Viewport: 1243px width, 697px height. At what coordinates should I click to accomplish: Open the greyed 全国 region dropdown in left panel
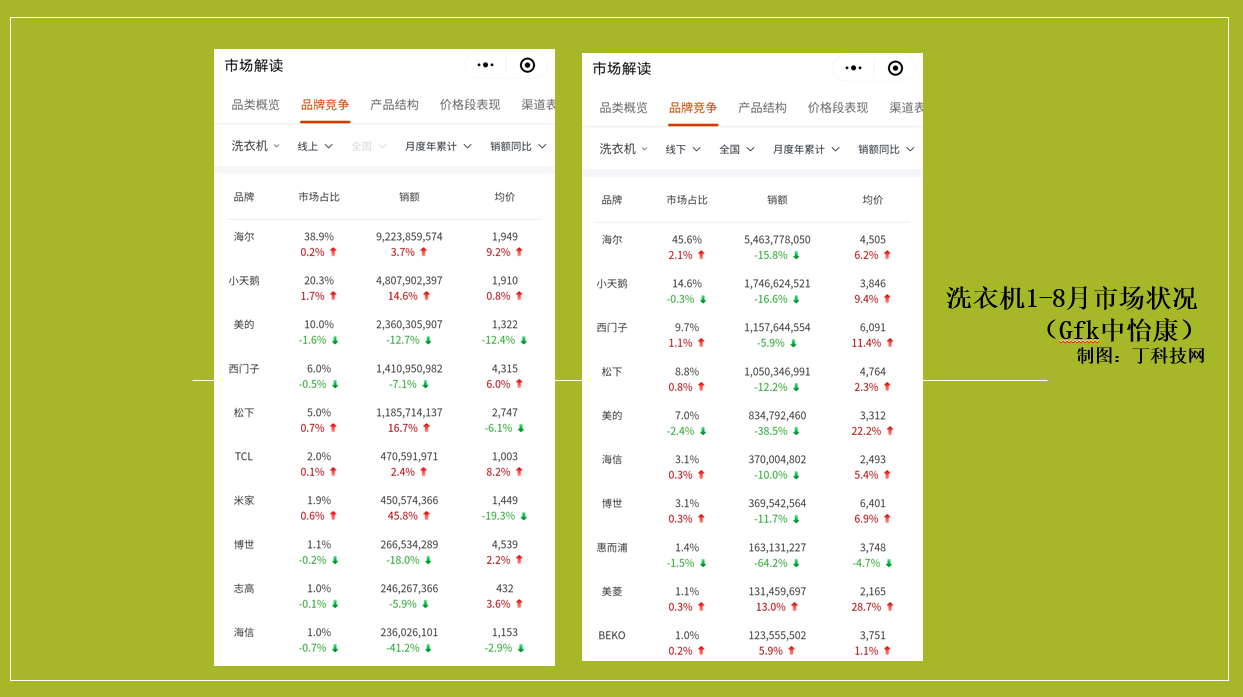pyautogui.click(x=368, y=146)
